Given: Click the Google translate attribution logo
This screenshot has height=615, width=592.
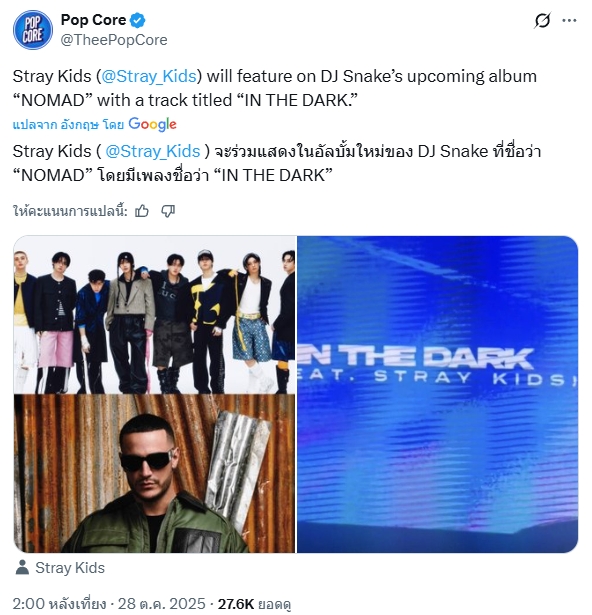Looking at the screenshot, I should pyautogui.click(x=152, y=124).
